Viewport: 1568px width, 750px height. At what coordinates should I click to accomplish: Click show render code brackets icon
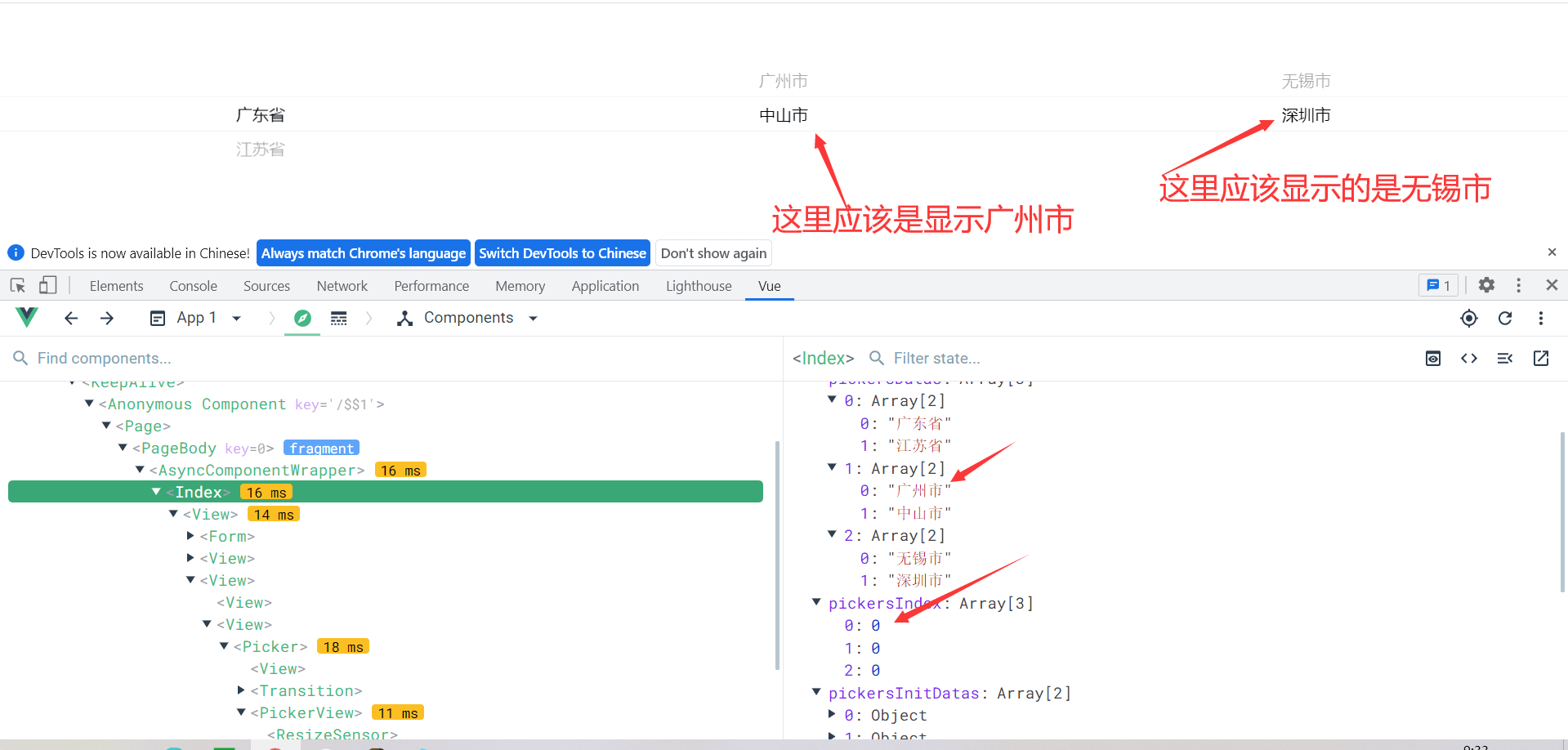click(x=1469, y=359)
